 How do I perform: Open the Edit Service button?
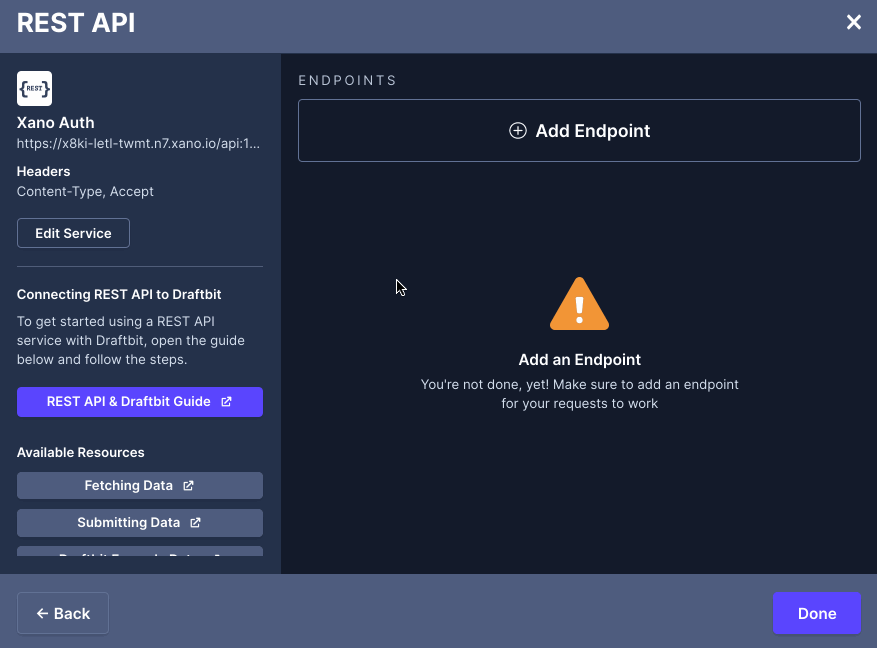coord(73,233)
